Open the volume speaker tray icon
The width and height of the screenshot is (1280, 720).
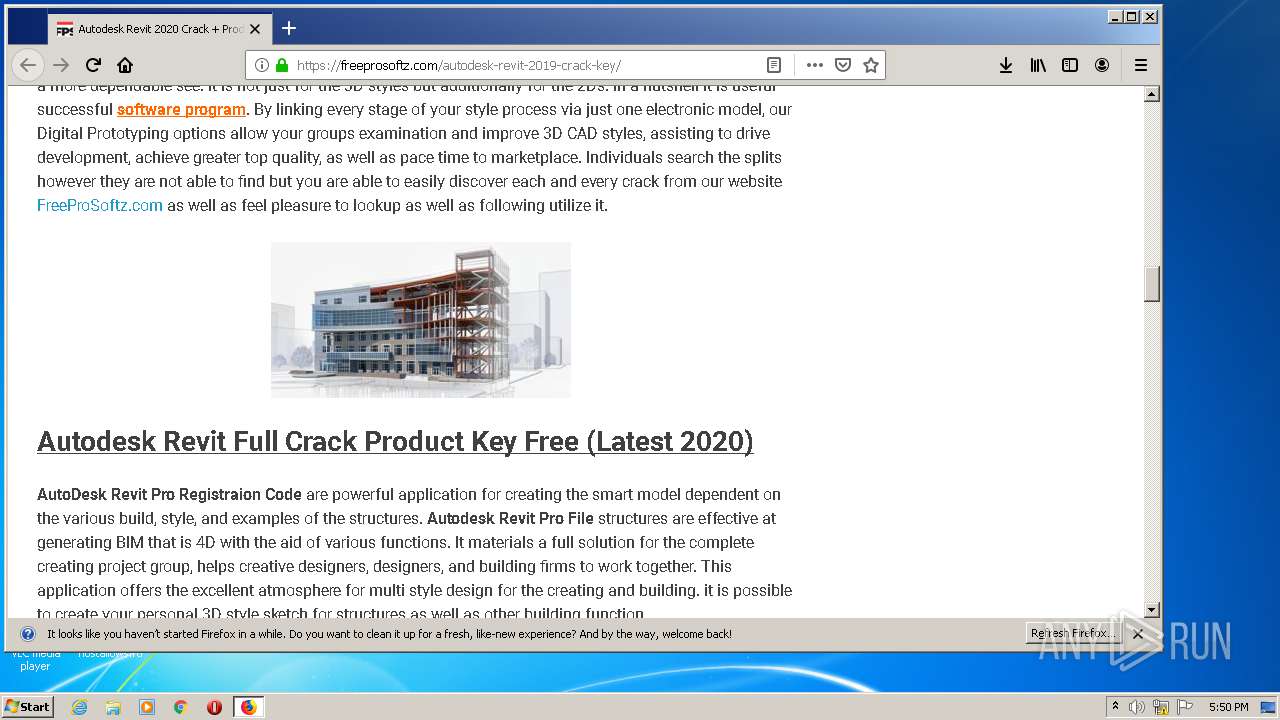(x=1137, y=707)
